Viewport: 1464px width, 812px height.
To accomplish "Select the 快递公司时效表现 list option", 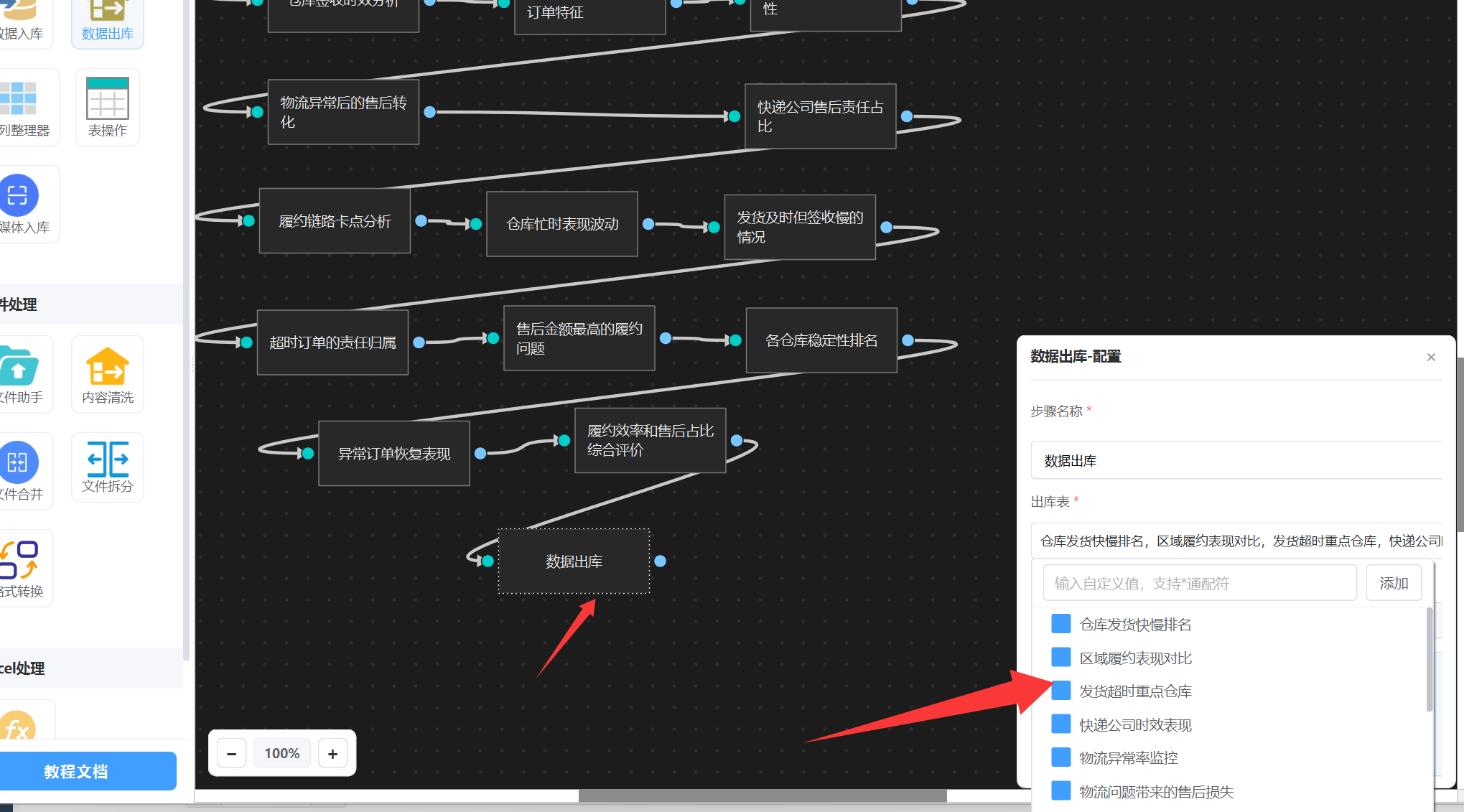I will click(x=1134, y=724).
